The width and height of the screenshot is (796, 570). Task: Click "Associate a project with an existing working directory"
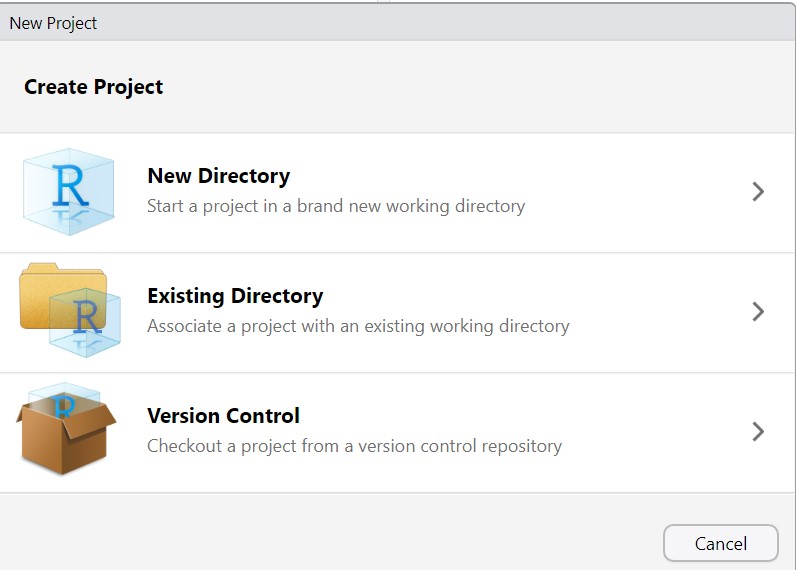click(x=358, y=326)
